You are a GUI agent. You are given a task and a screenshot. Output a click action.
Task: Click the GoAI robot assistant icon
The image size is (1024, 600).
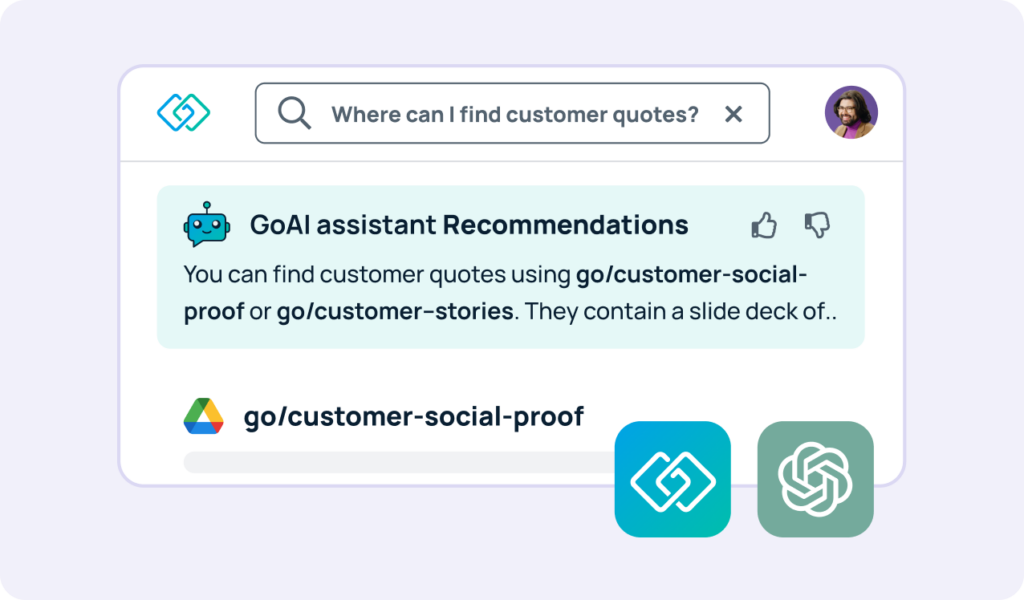pyautogui.click(x=206, y=224)
